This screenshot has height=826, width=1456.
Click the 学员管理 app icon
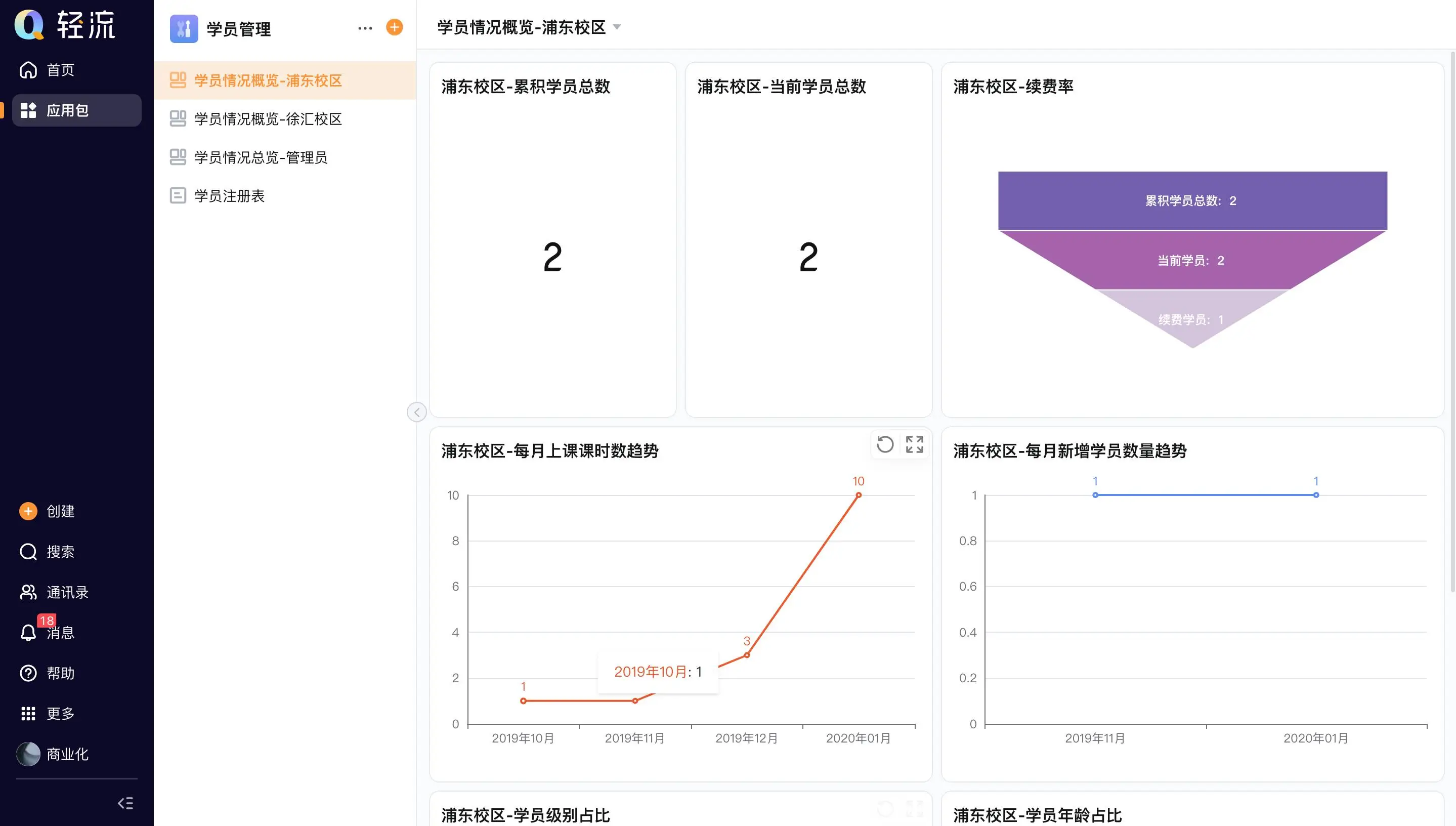184,28
